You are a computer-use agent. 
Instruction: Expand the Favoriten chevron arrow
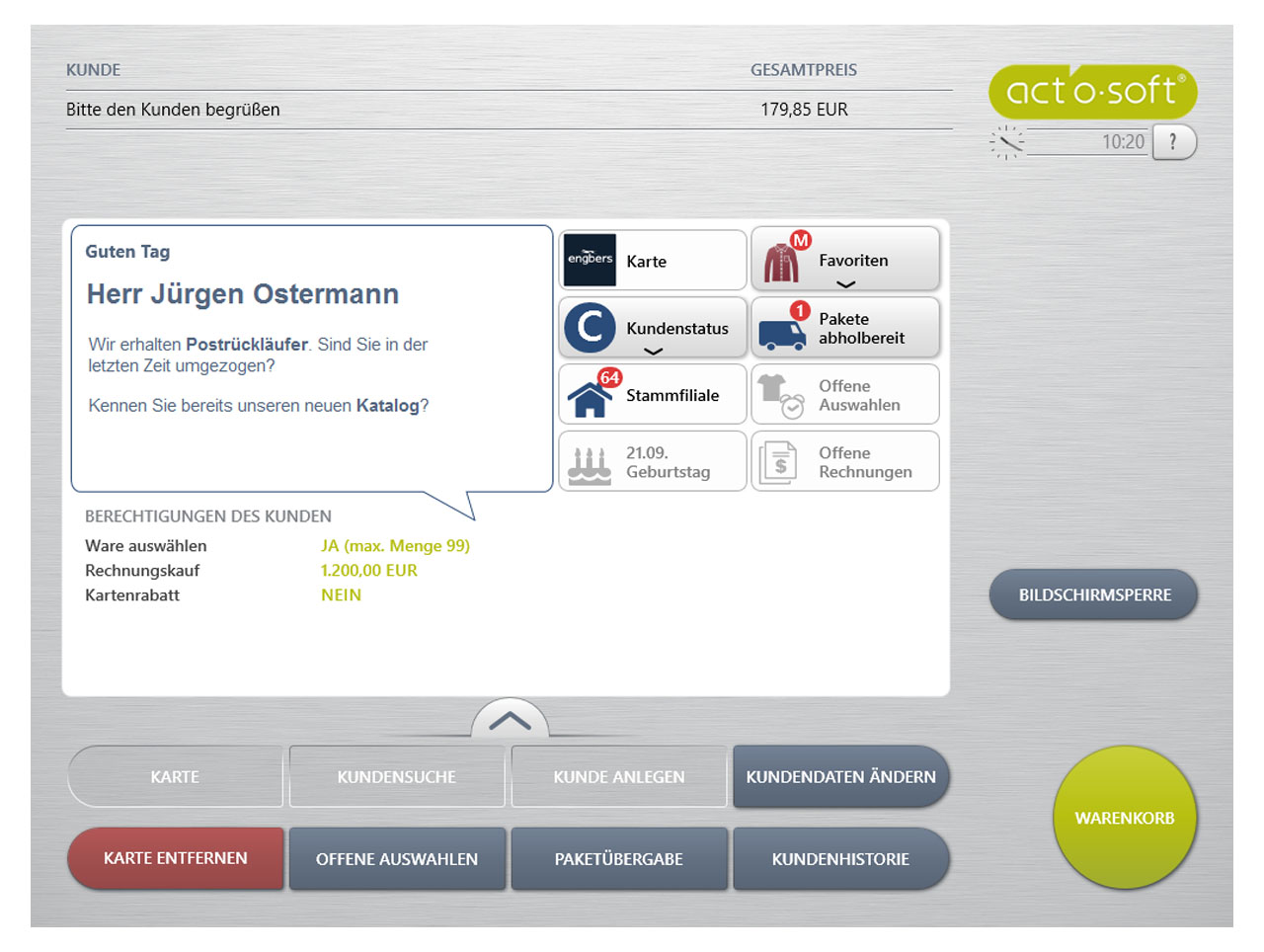[846, 284]
